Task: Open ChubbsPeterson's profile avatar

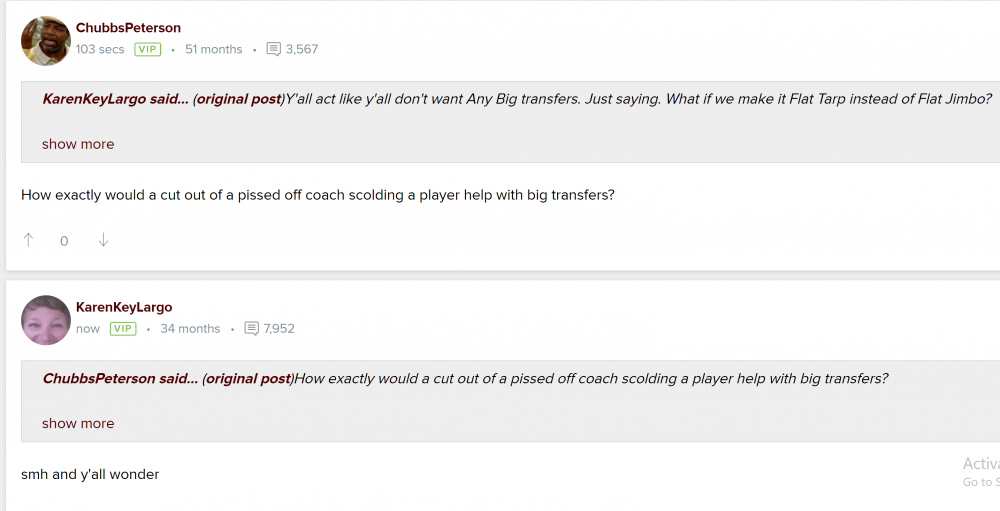Action: pos(46,41)
